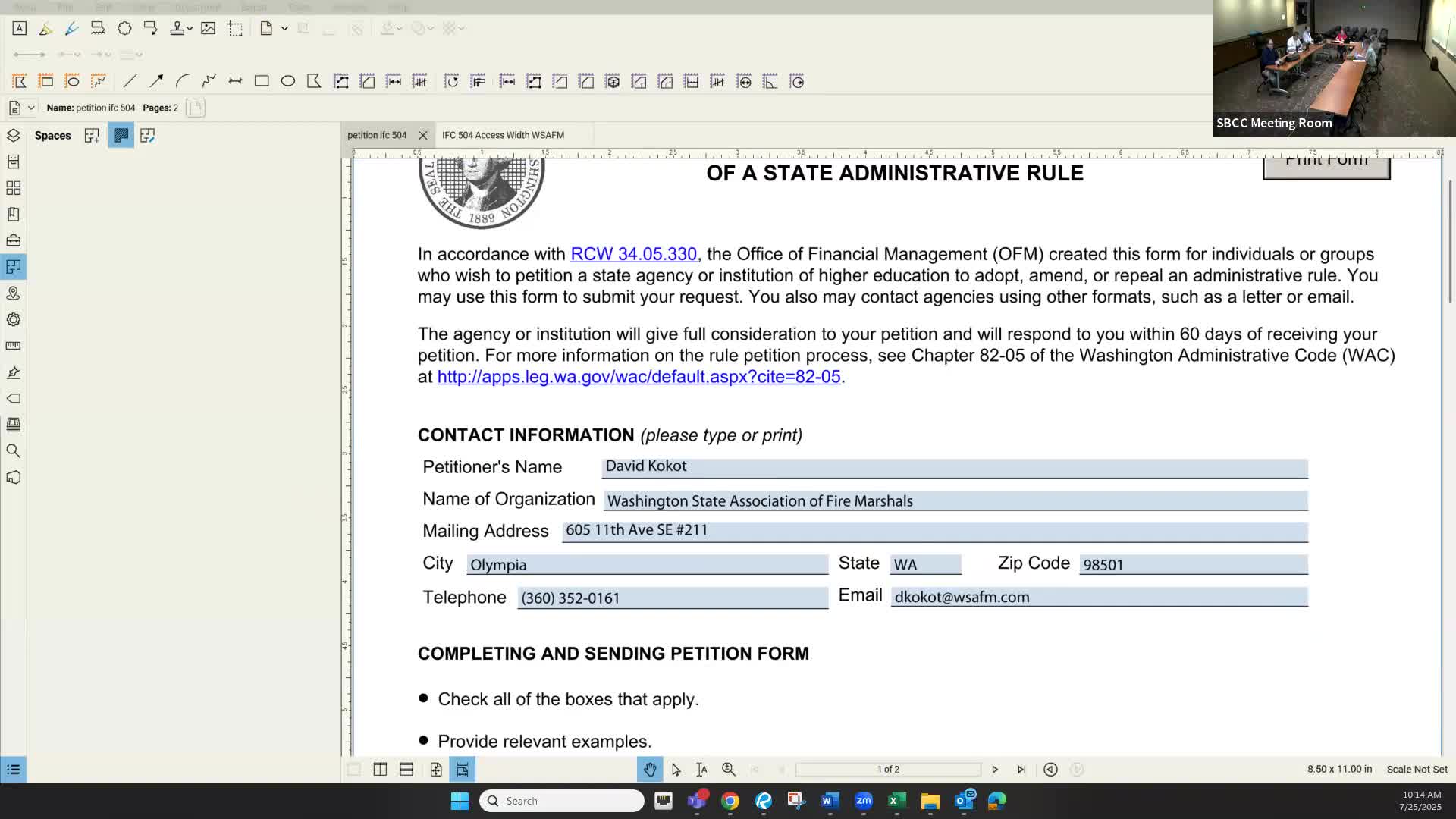Viewport: 1456px width, 819px height.
Task: Select the Line drawing tool
Action: [x=130, y=81]
